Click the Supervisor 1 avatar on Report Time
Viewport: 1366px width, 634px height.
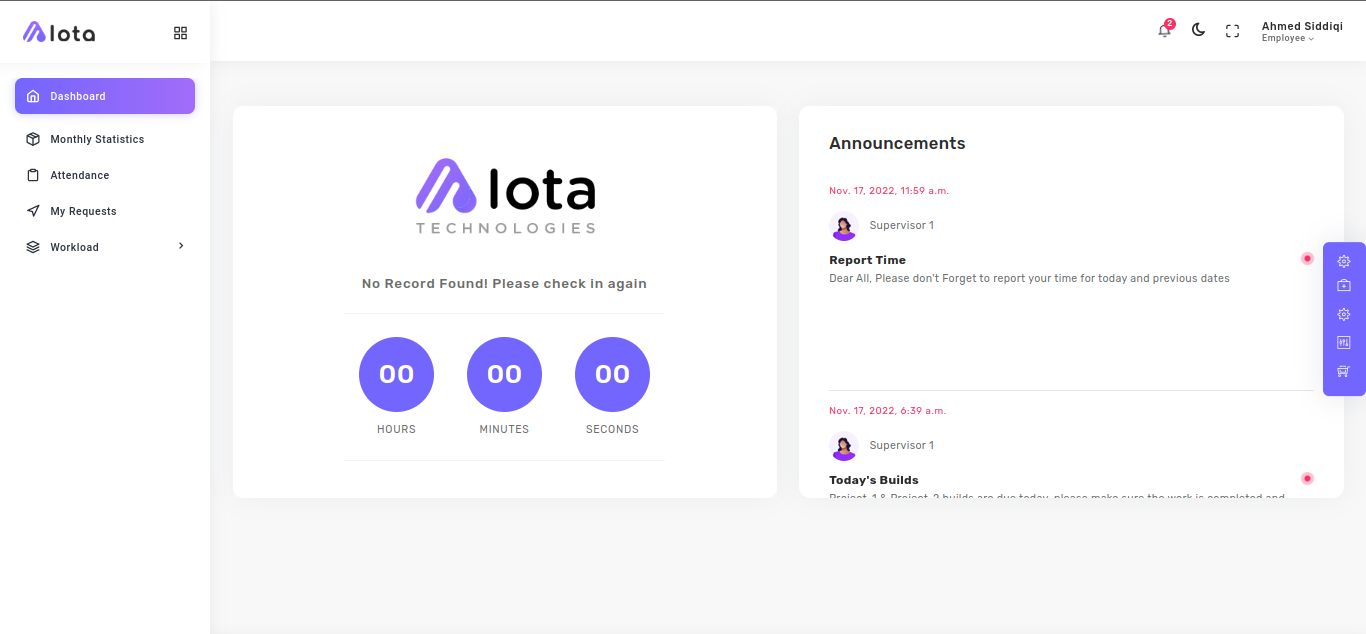pos(844,226)
